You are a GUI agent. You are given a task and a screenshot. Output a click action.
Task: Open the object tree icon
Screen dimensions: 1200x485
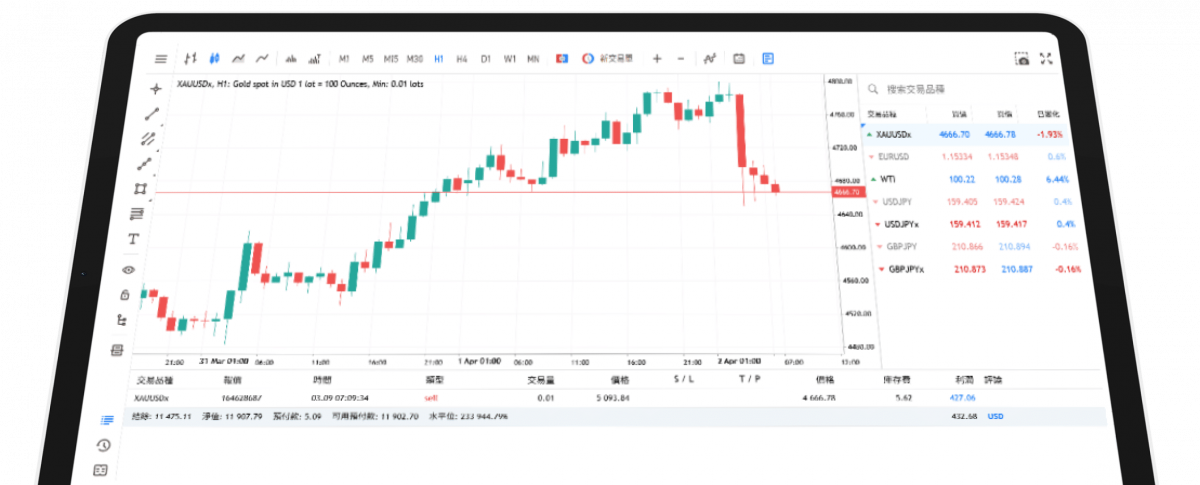[121, 321]
